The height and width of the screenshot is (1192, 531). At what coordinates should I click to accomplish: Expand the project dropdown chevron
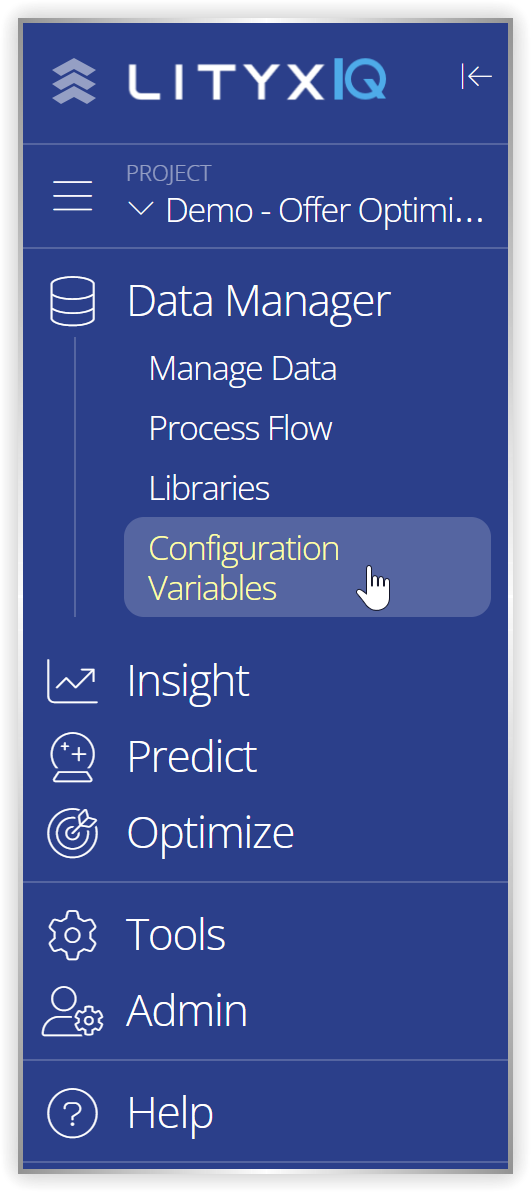141,209
